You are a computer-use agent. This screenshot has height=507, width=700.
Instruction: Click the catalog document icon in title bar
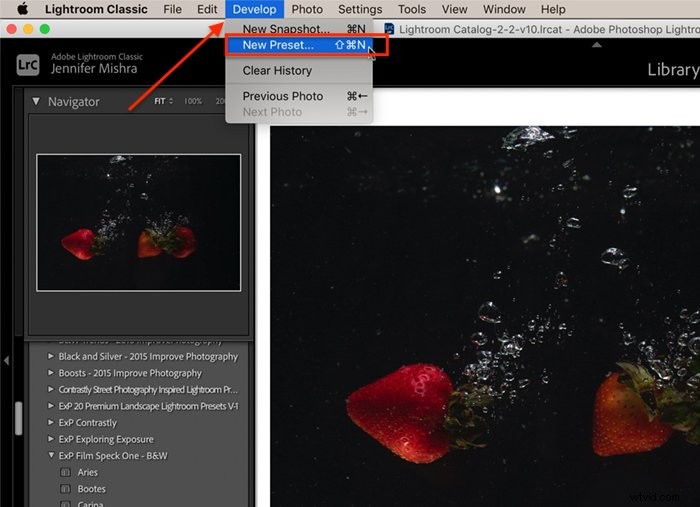click(x=389, y=29)
